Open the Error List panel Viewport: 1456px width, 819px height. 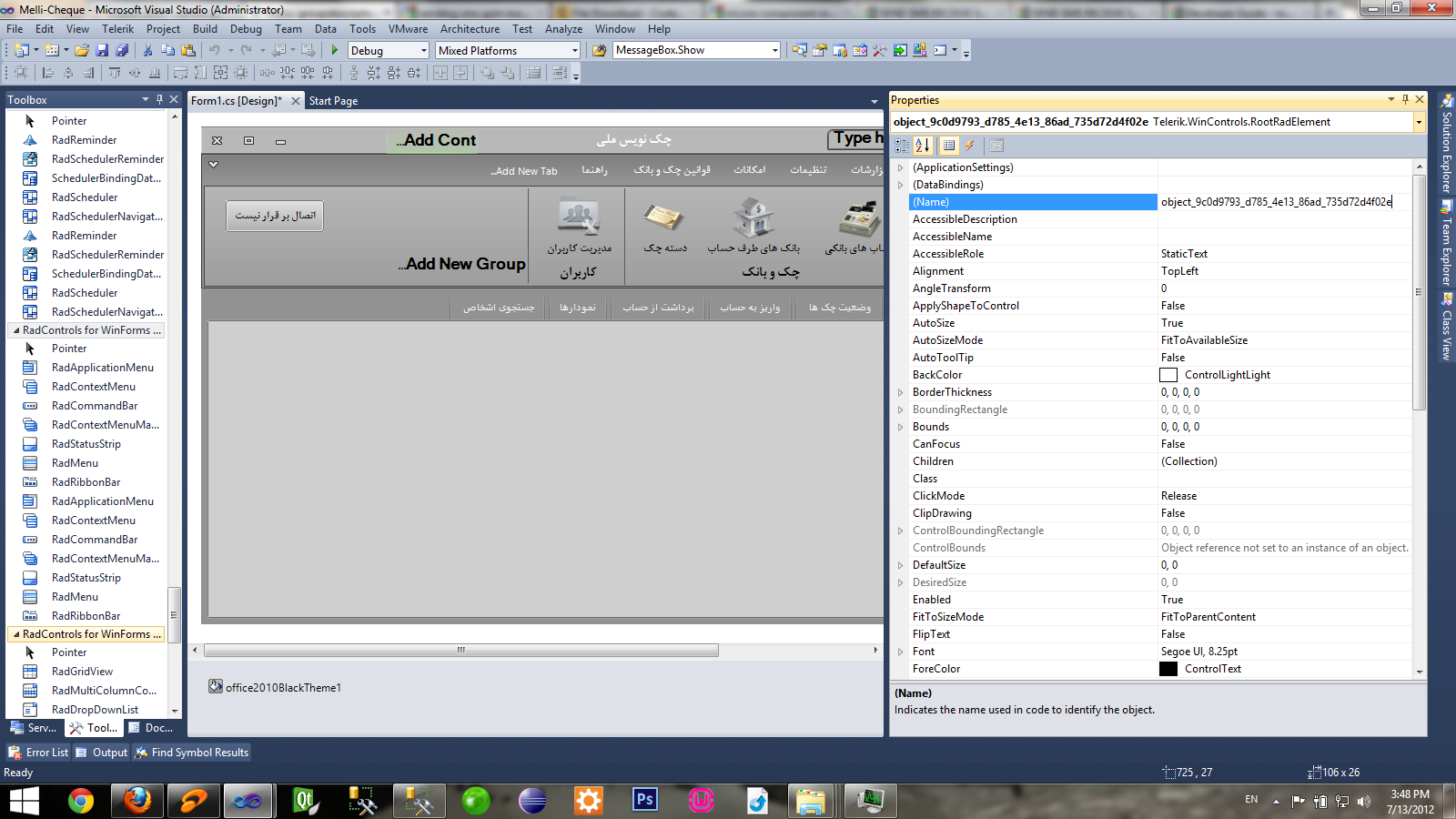39,753
